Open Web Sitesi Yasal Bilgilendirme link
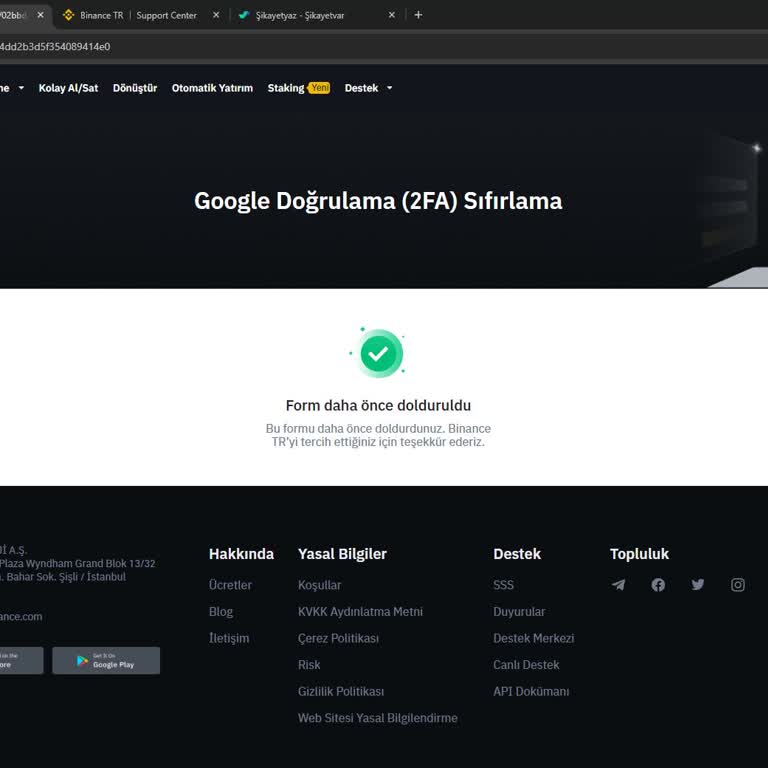The width and height of the screenshot is (768, 768). [x=378, y=718]
